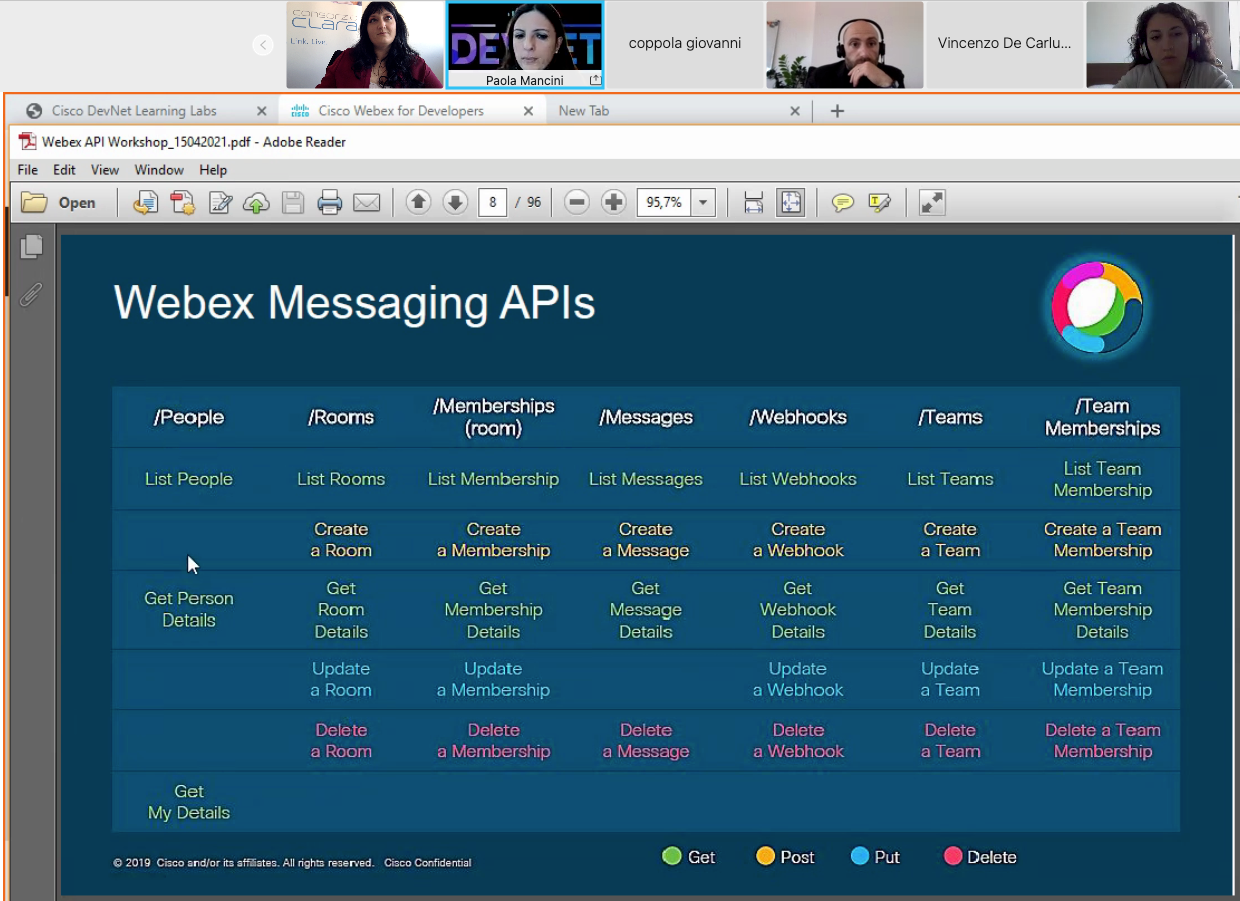This screenshot has width=1240, height=901.
Task: Open the zoom percentage dropdown arrow
Action: (703, 203)
